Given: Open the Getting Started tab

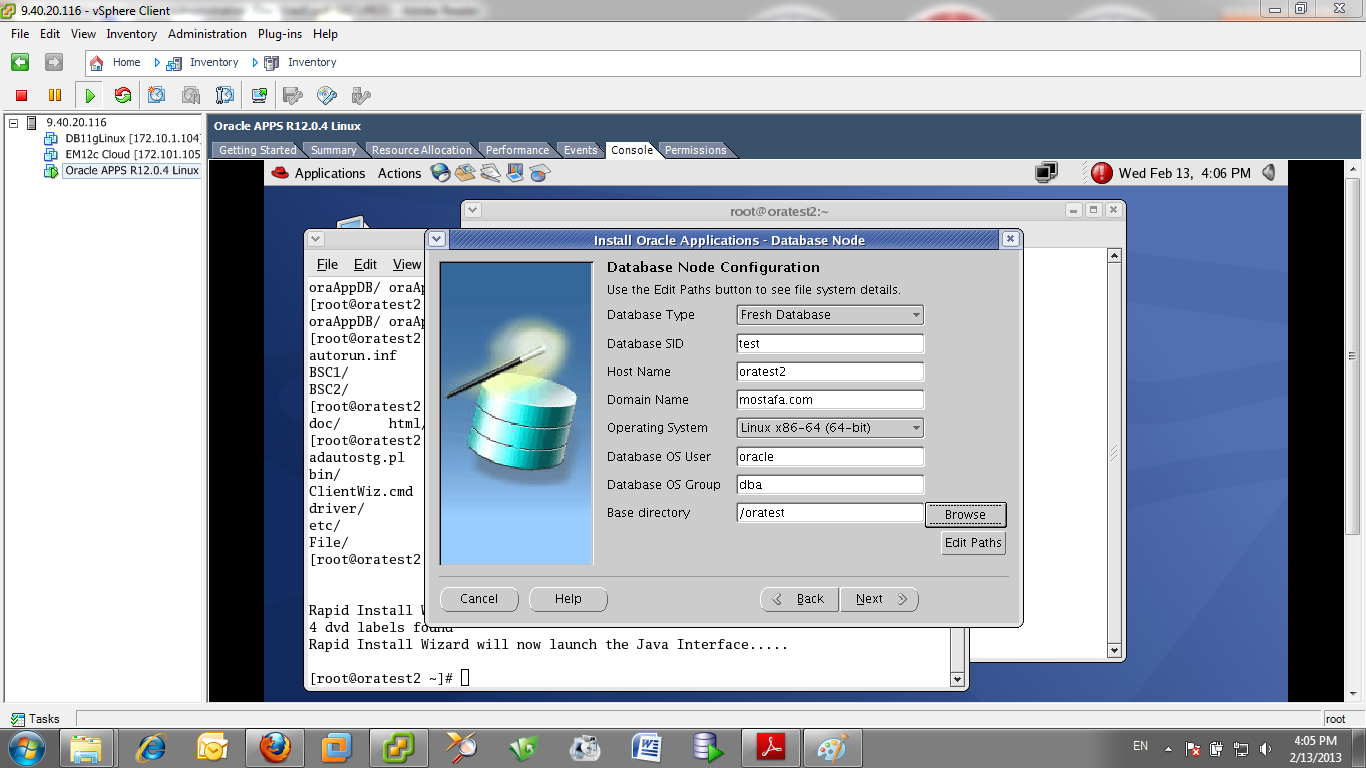Looking at the screenshot, I should point(257,150).
